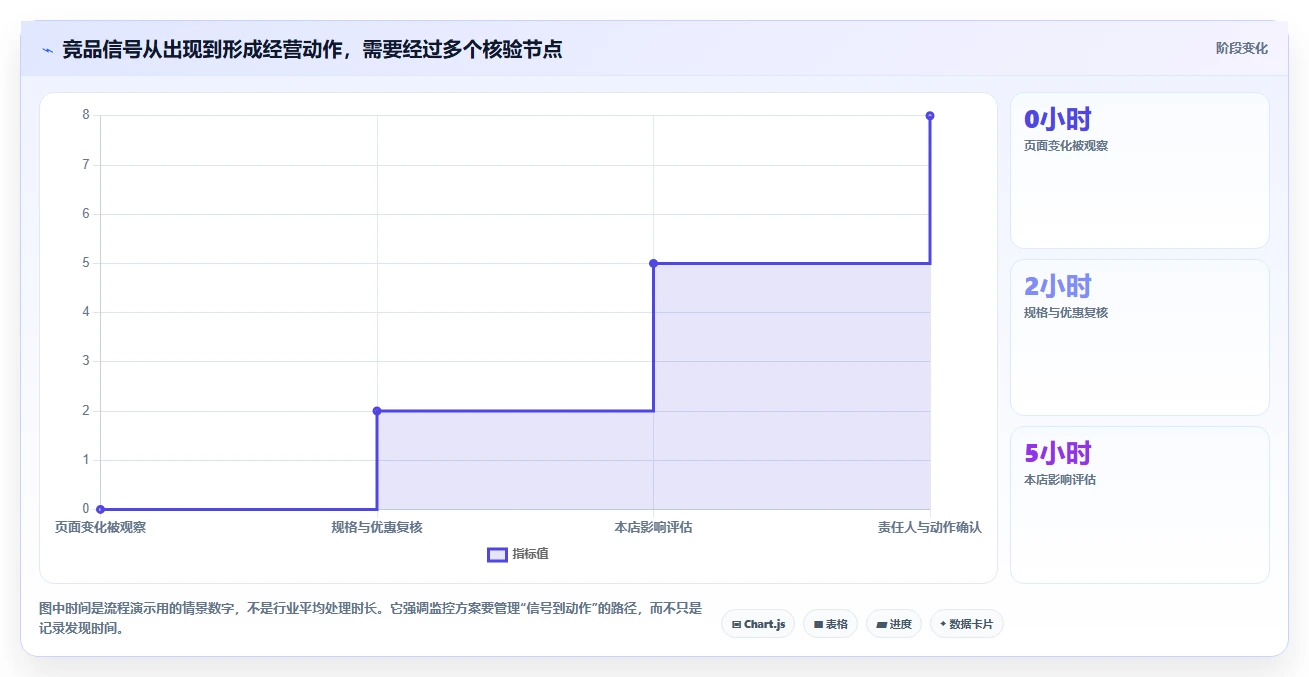Select the 进度 tag chip
1309x677 pixels.
pos(893,624)
